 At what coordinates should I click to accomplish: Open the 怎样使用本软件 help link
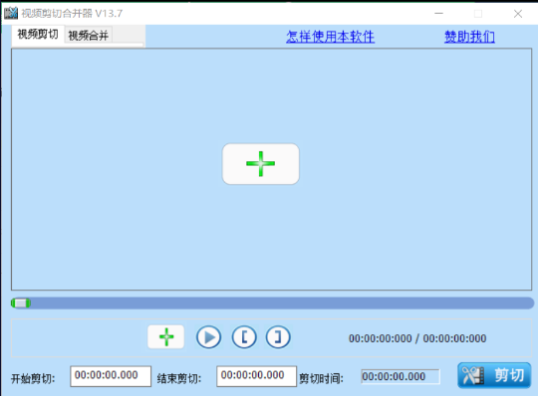(330, 37)
